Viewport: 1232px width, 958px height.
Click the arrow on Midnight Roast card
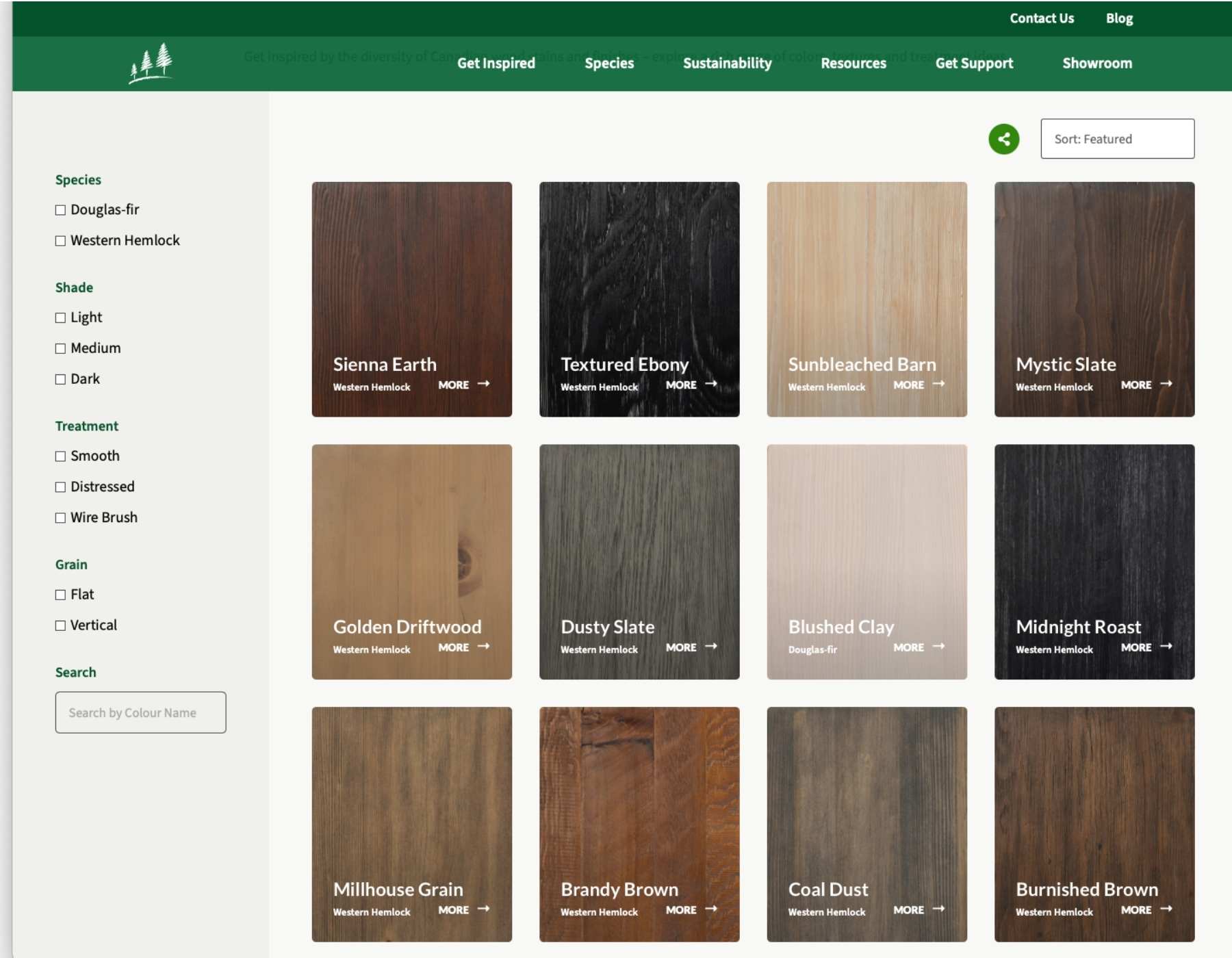point(1166,647)
